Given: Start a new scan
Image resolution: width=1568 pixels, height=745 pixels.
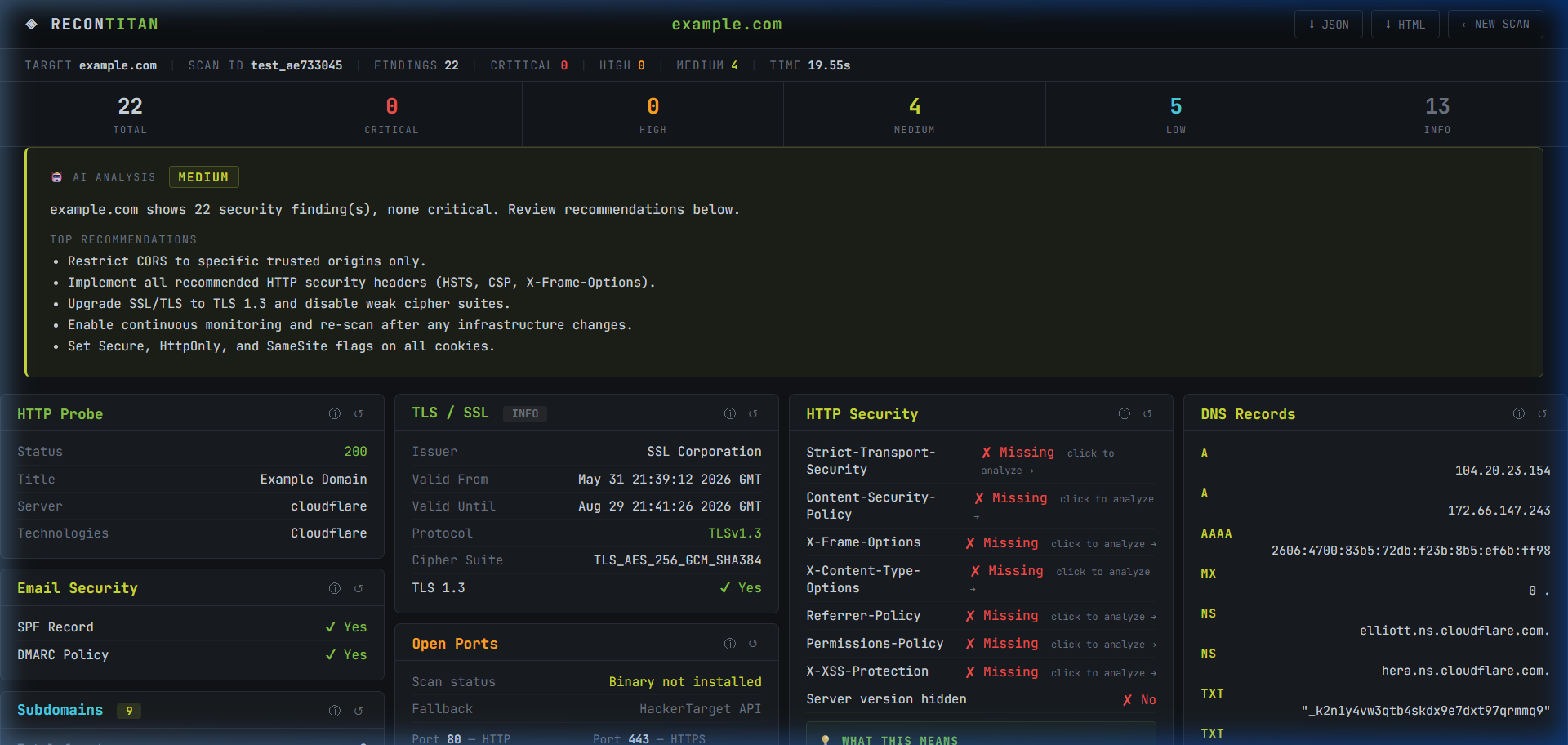Looking at the screenshot, I should point(1495,25).
